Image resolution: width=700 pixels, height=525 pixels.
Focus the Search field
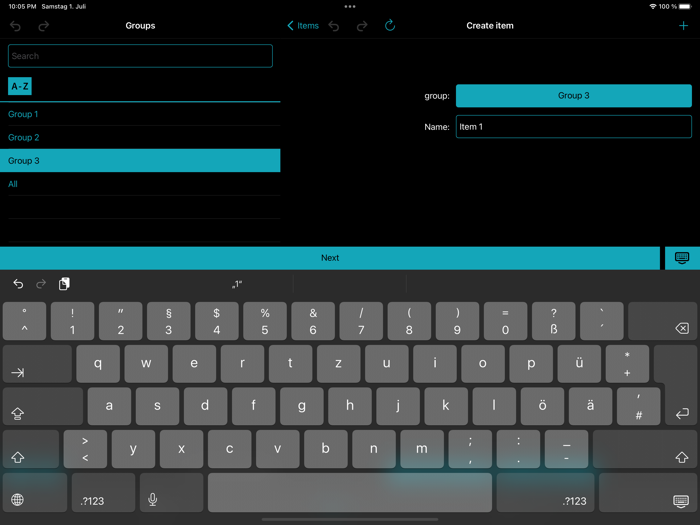pos(140,56)
